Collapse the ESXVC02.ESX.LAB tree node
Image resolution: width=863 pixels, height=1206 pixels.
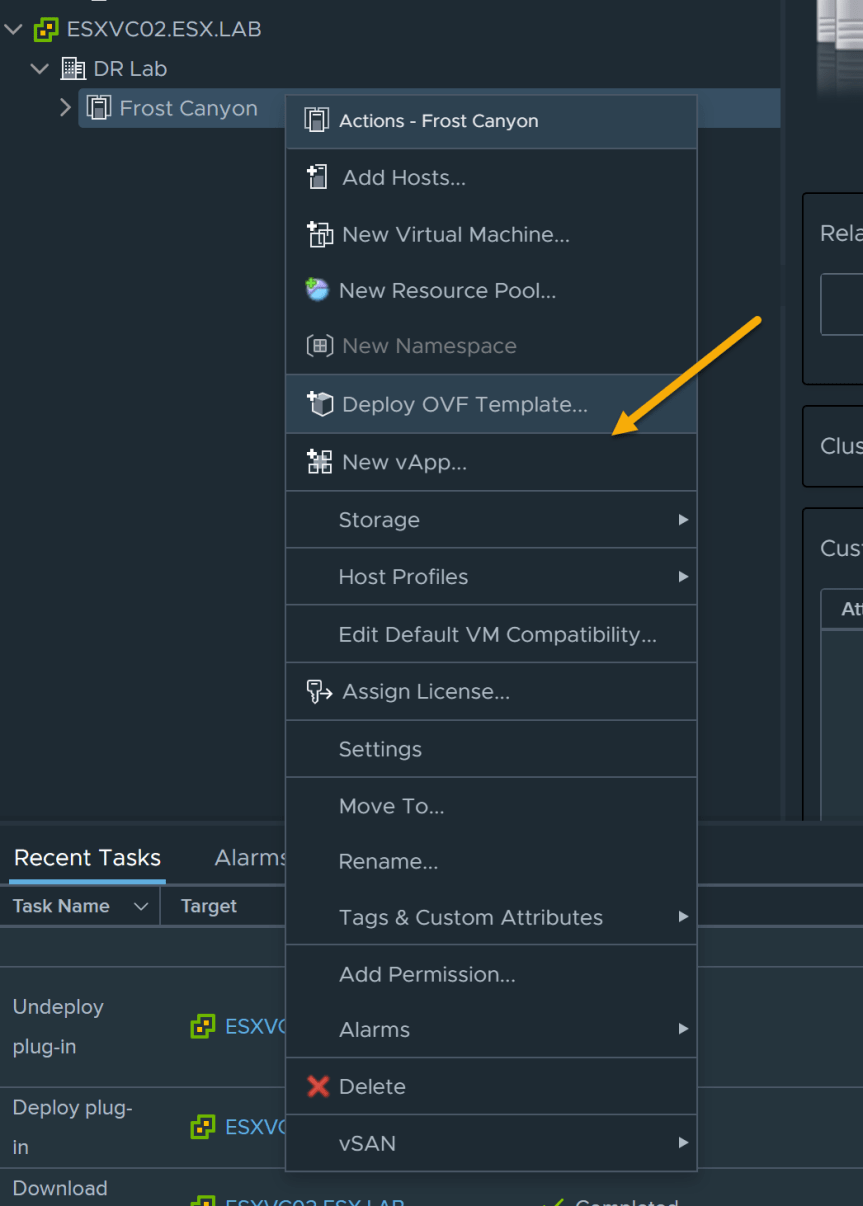coord(13,30)
